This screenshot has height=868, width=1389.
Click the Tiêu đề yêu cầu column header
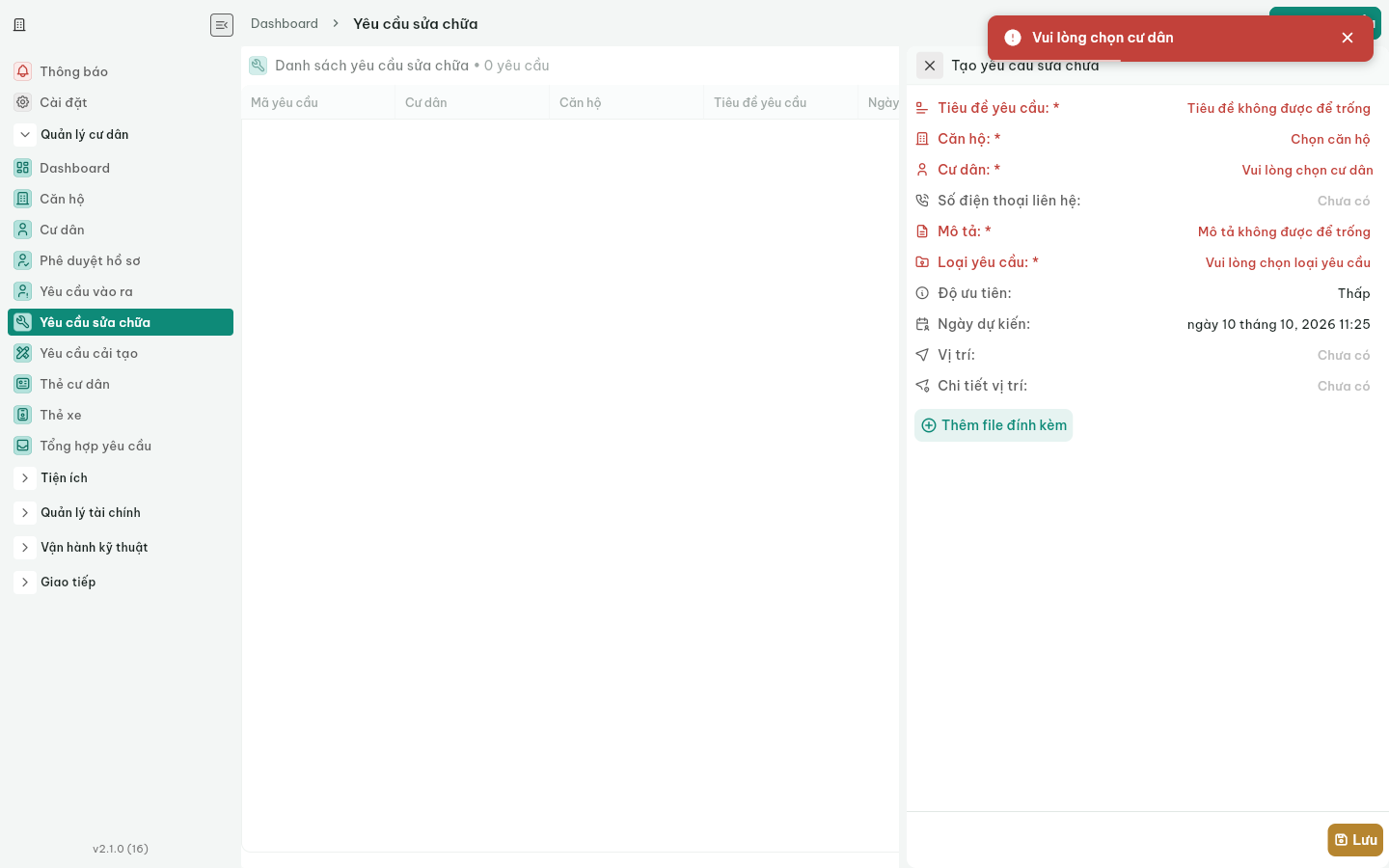coord(781,102)
